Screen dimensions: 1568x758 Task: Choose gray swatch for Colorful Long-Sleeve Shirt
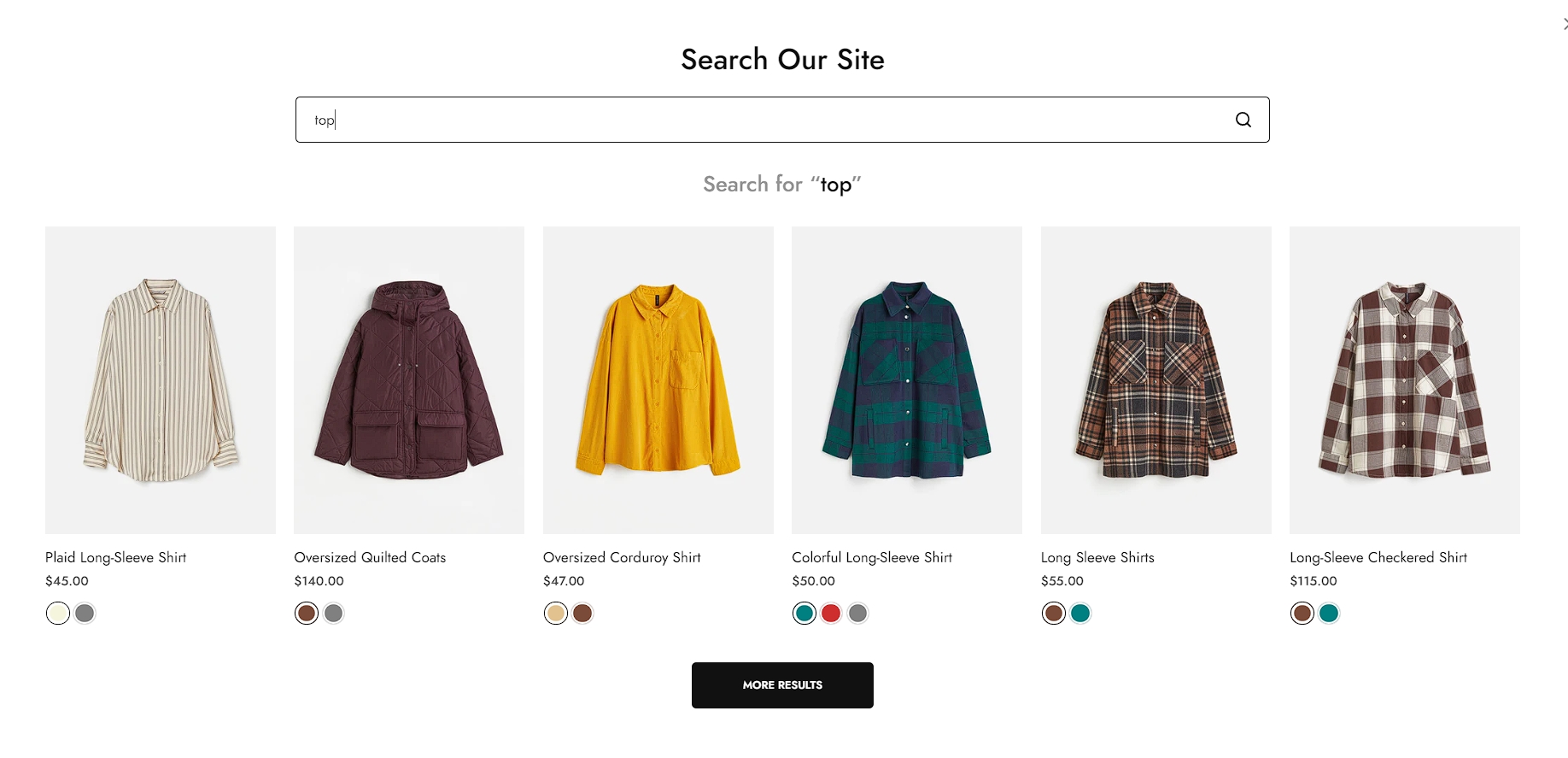pyautogui.click(x=858, y=614)
